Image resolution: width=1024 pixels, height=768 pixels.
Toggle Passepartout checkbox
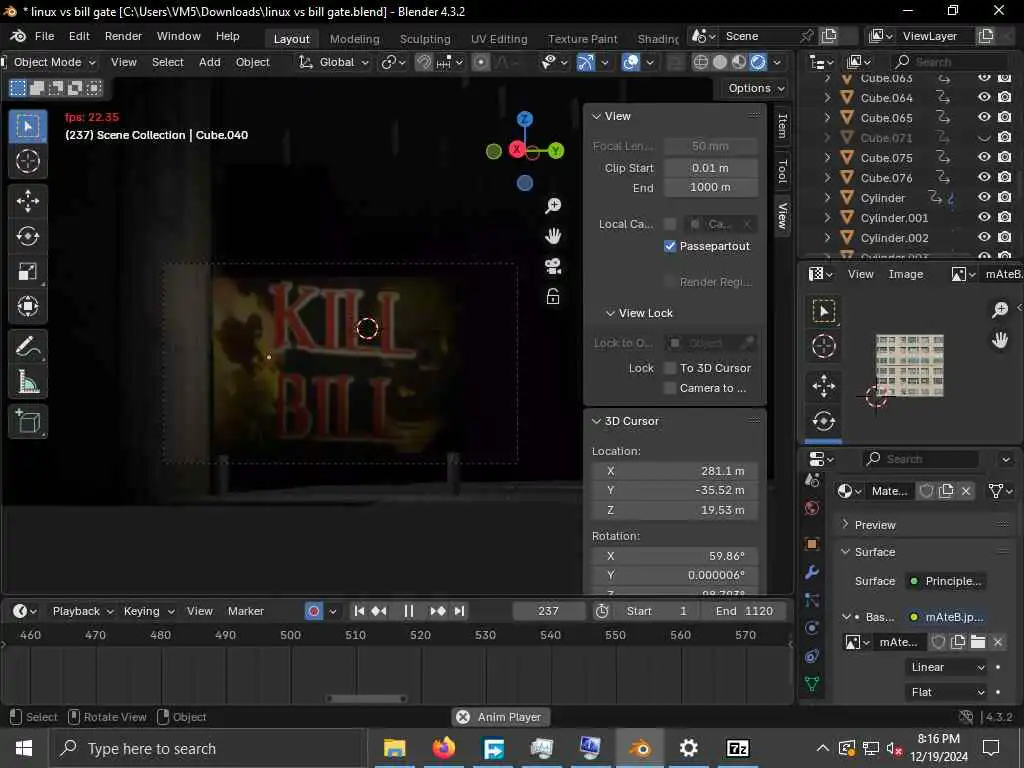pos(669,246)
